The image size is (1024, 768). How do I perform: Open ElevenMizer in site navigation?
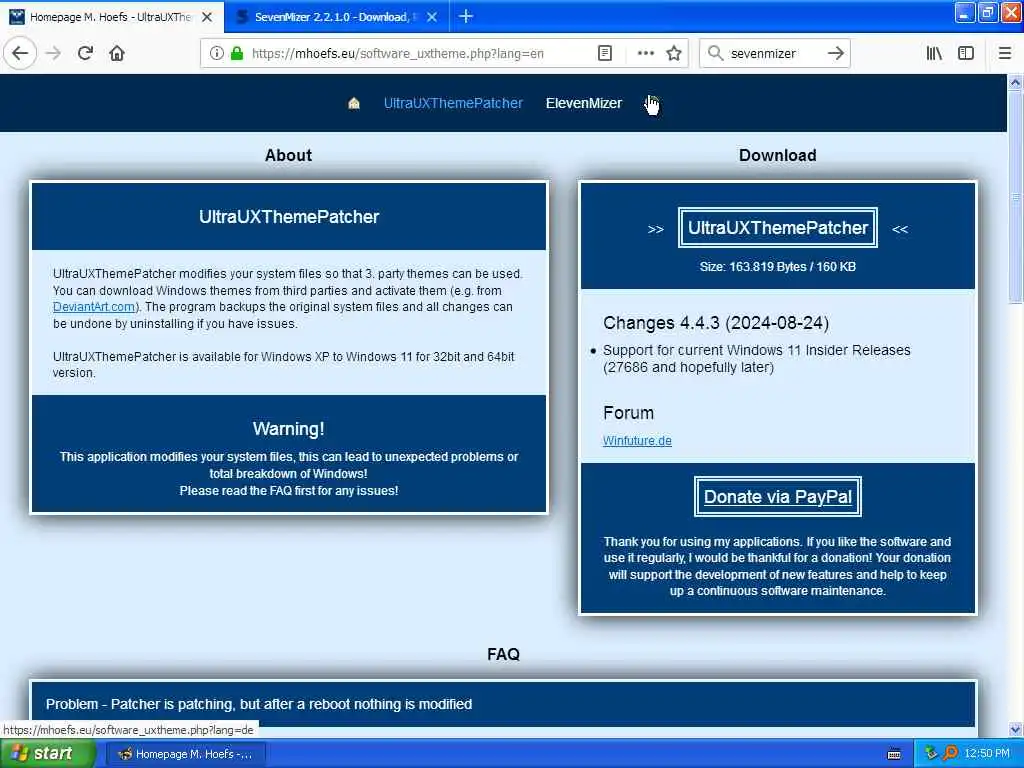pyautogui.click(x=584, y=103)
